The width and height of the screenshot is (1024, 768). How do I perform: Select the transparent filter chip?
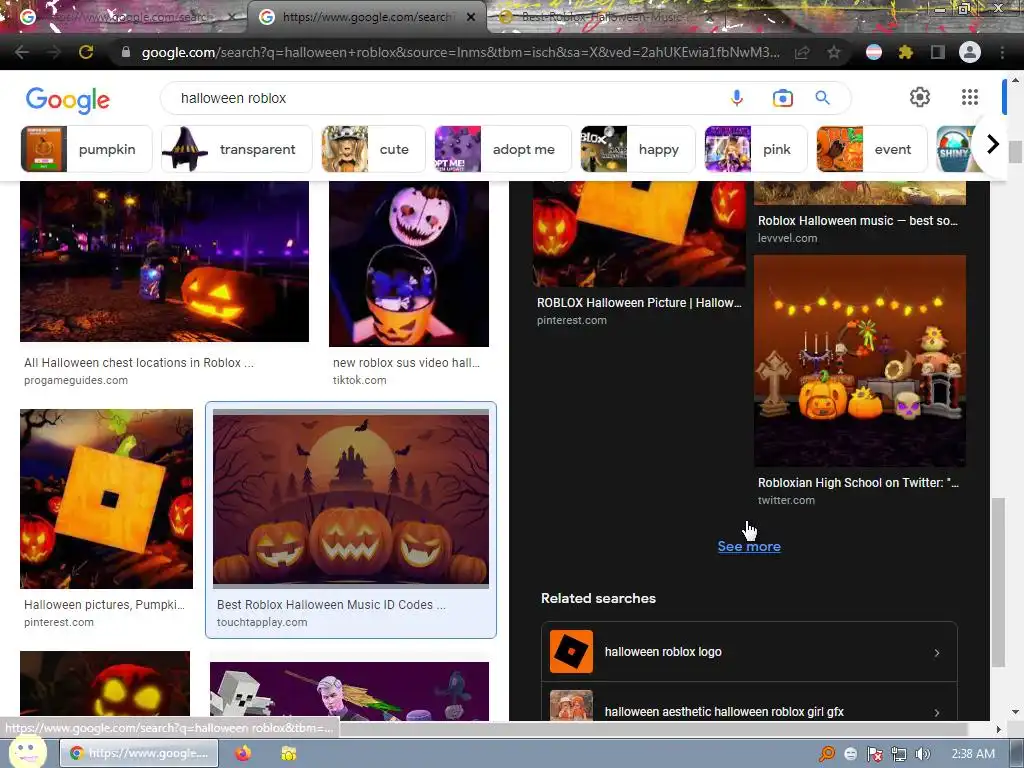(x=236, y=149)
